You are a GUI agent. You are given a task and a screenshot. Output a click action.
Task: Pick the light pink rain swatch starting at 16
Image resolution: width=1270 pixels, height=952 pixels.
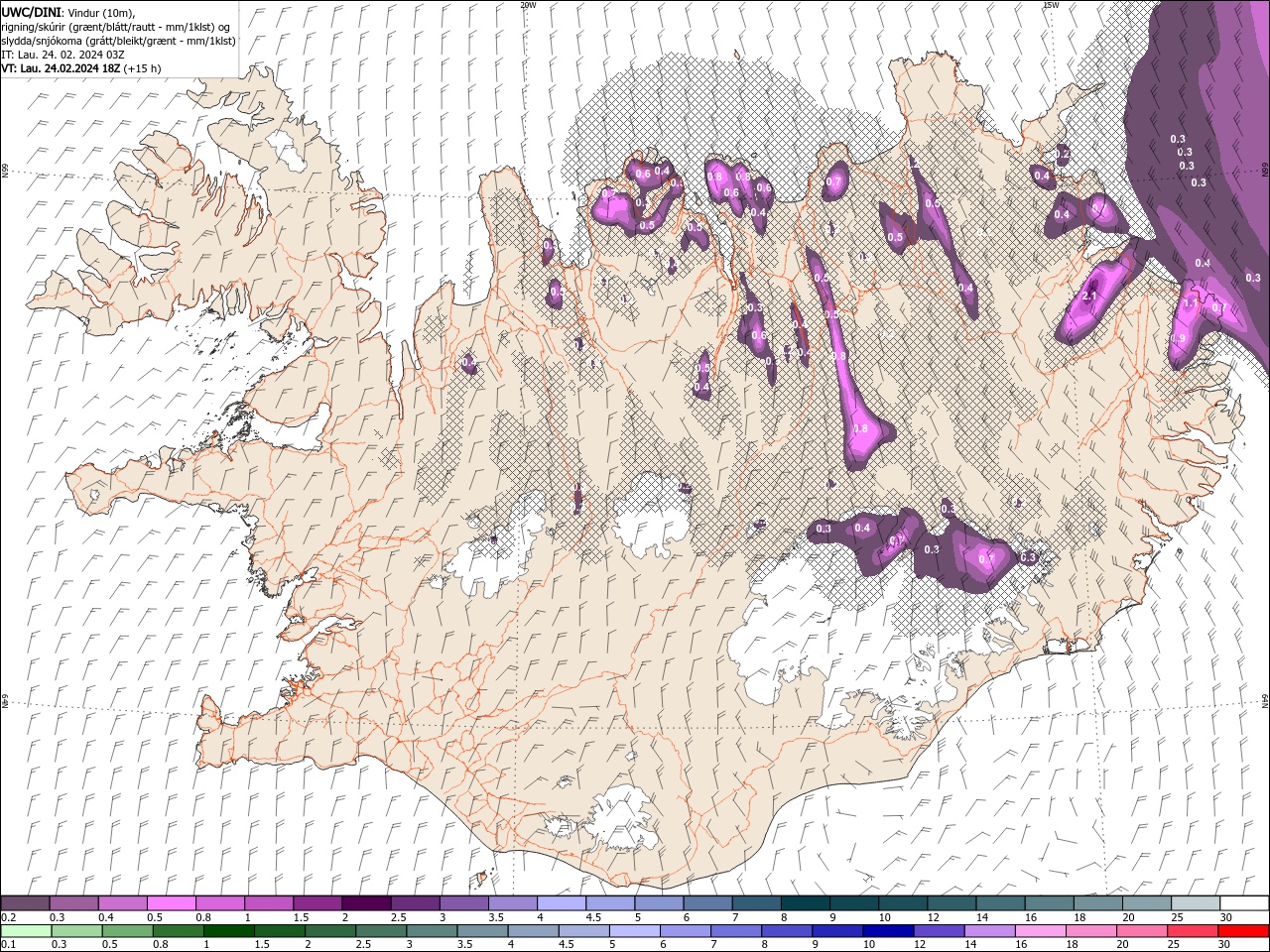[x=1039, y=931]
